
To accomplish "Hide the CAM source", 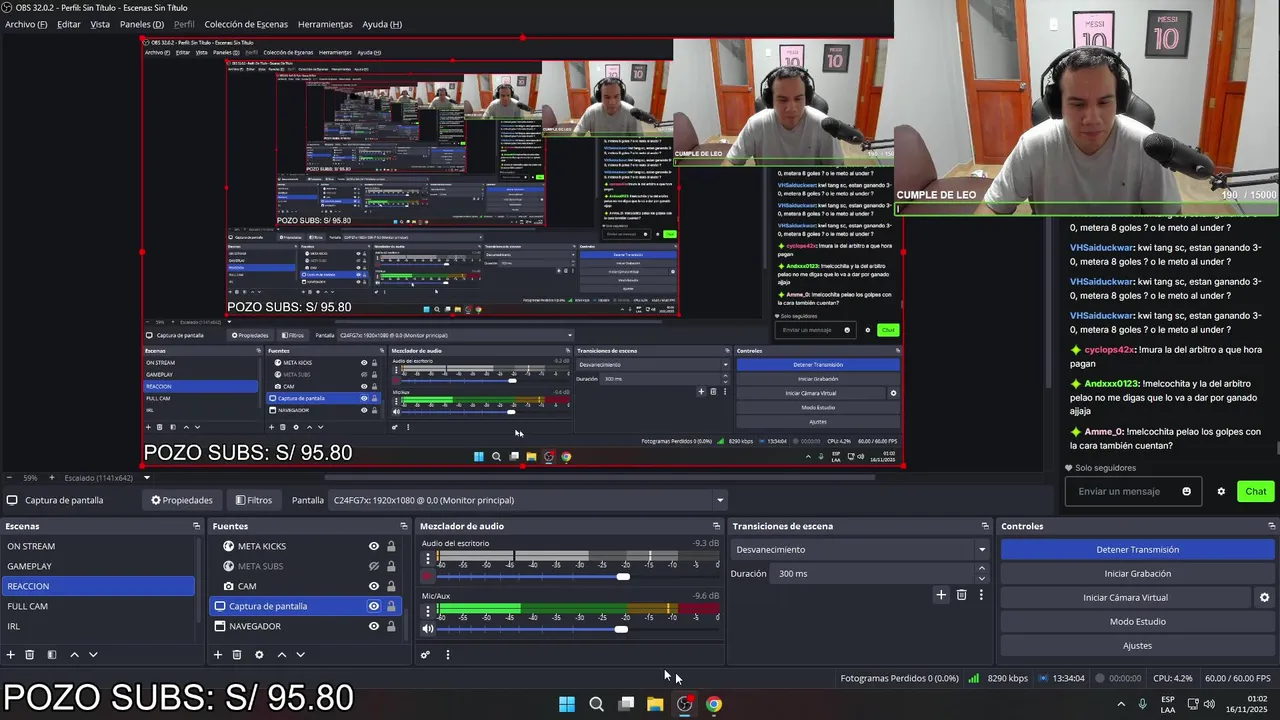I will (374, 586).
